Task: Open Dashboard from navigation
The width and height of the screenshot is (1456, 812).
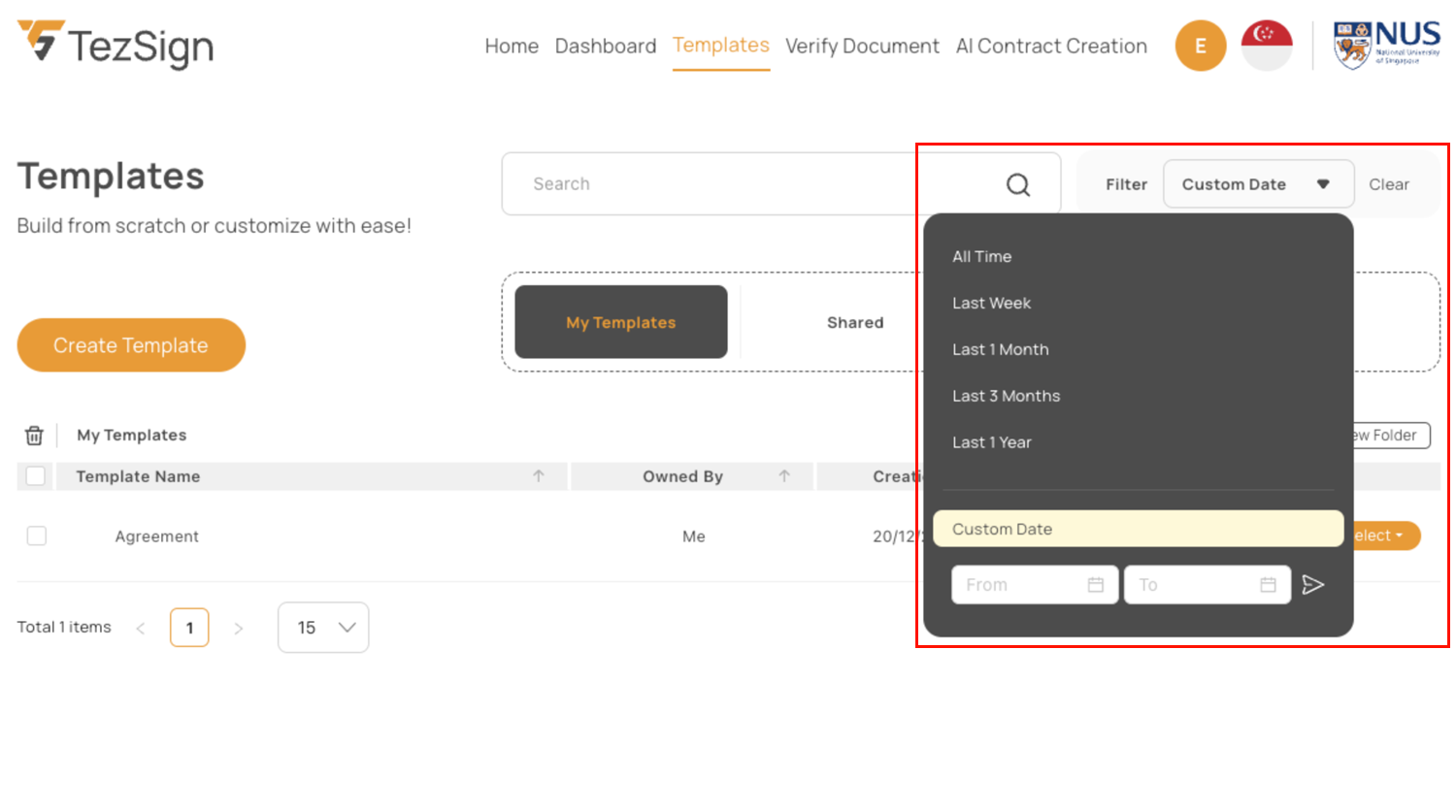Action: point(606,46)
